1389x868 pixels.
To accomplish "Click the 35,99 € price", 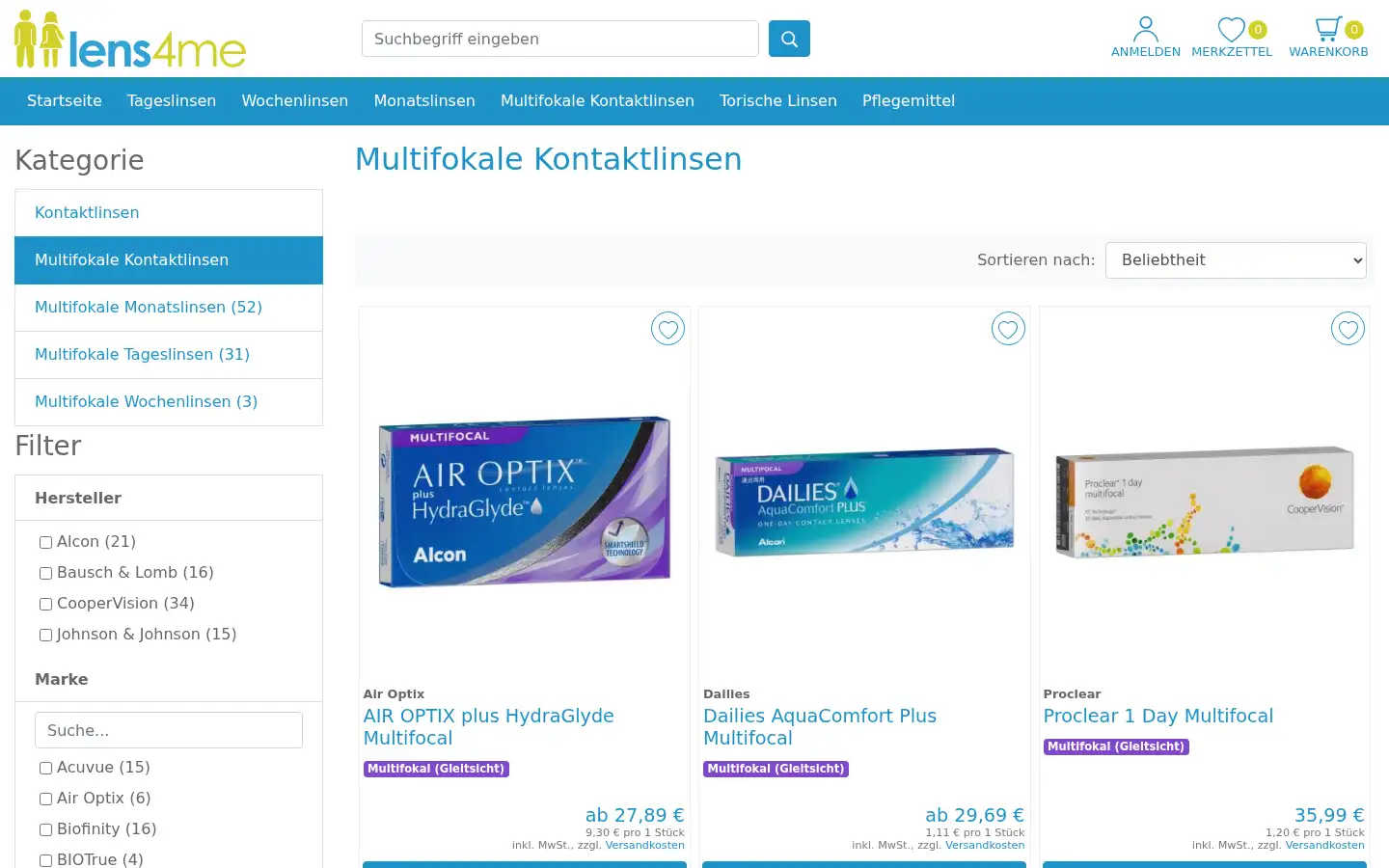I will pyautogui.click(x=1329, y=816).
